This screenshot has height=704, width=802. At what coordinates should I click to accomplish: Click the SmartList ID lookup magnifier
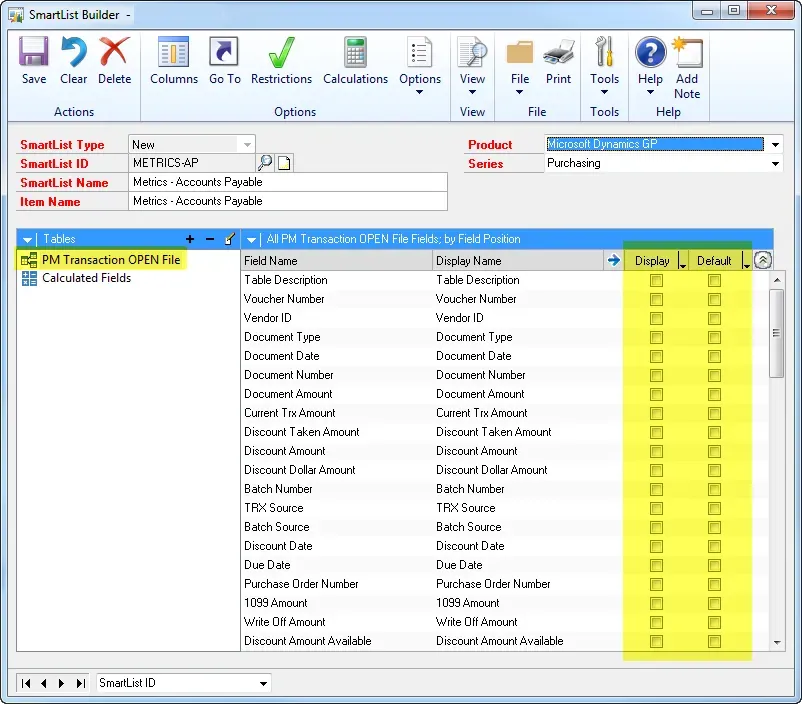(x=265, y=163)
